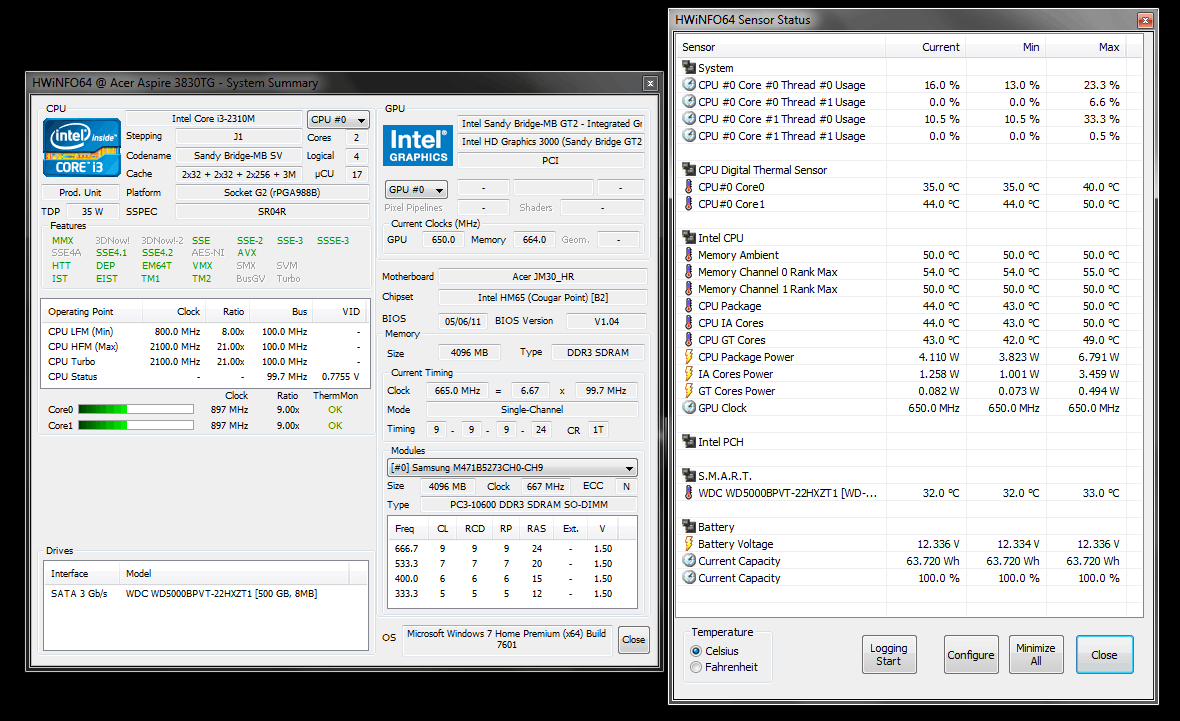Click thermometer icon next to Memory Ambient
1180x721 pixels.
(689, 255)
